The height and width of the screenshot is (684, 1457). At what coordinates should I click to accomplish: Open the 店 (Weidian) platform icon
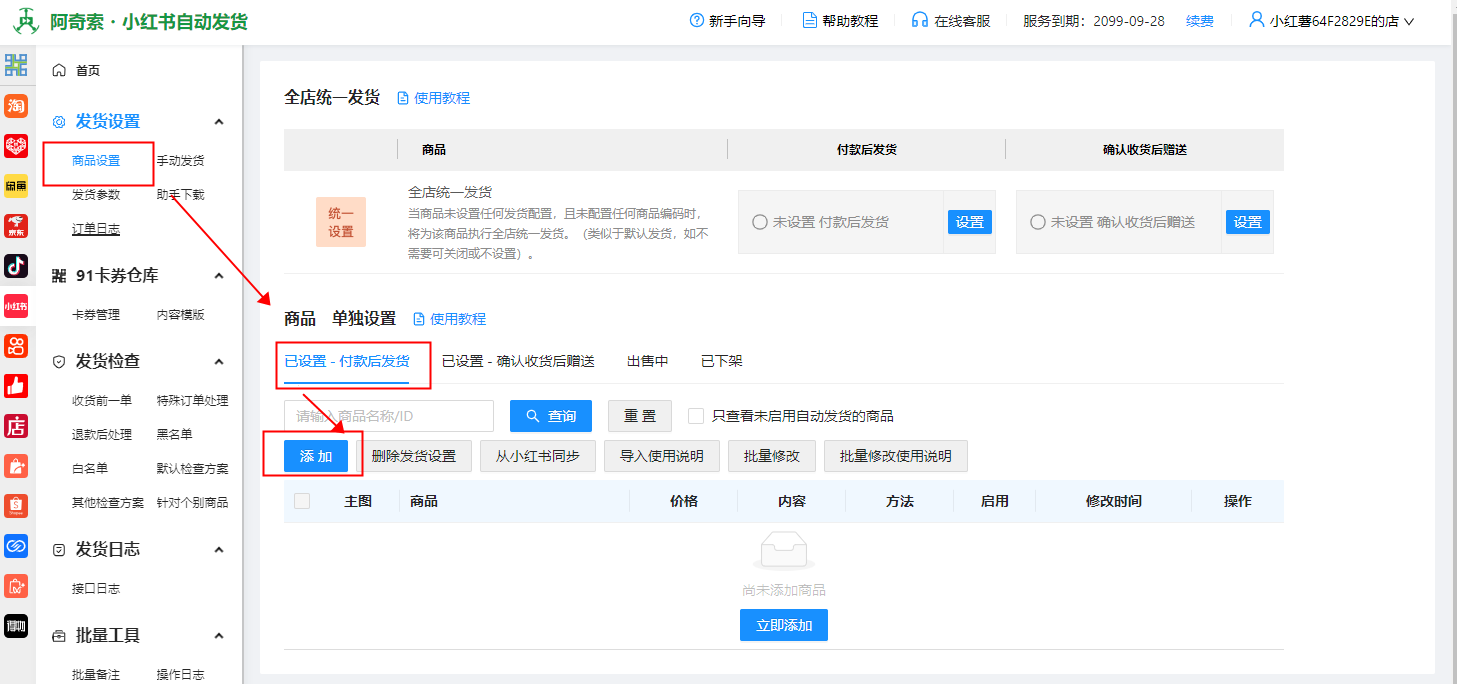tap(16, 426)
